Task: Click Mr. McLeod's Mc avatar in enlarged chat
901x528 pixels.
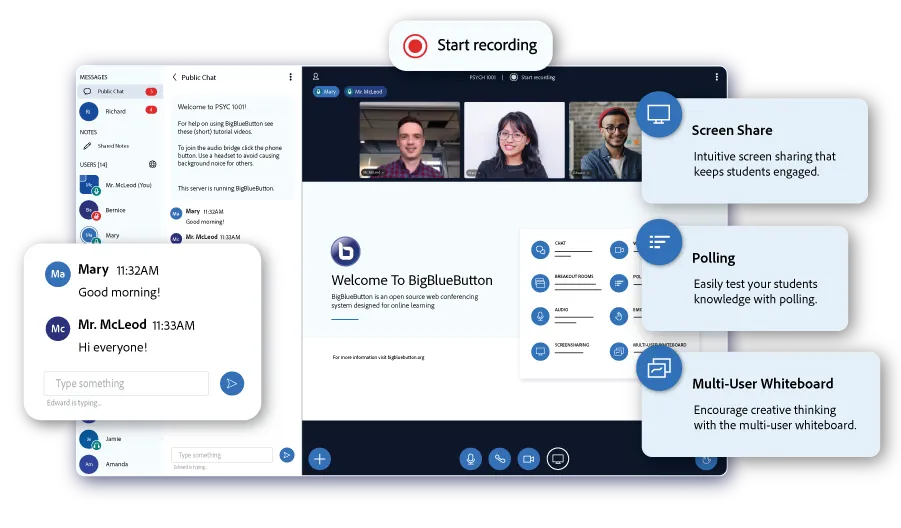Action: point(57,329)
